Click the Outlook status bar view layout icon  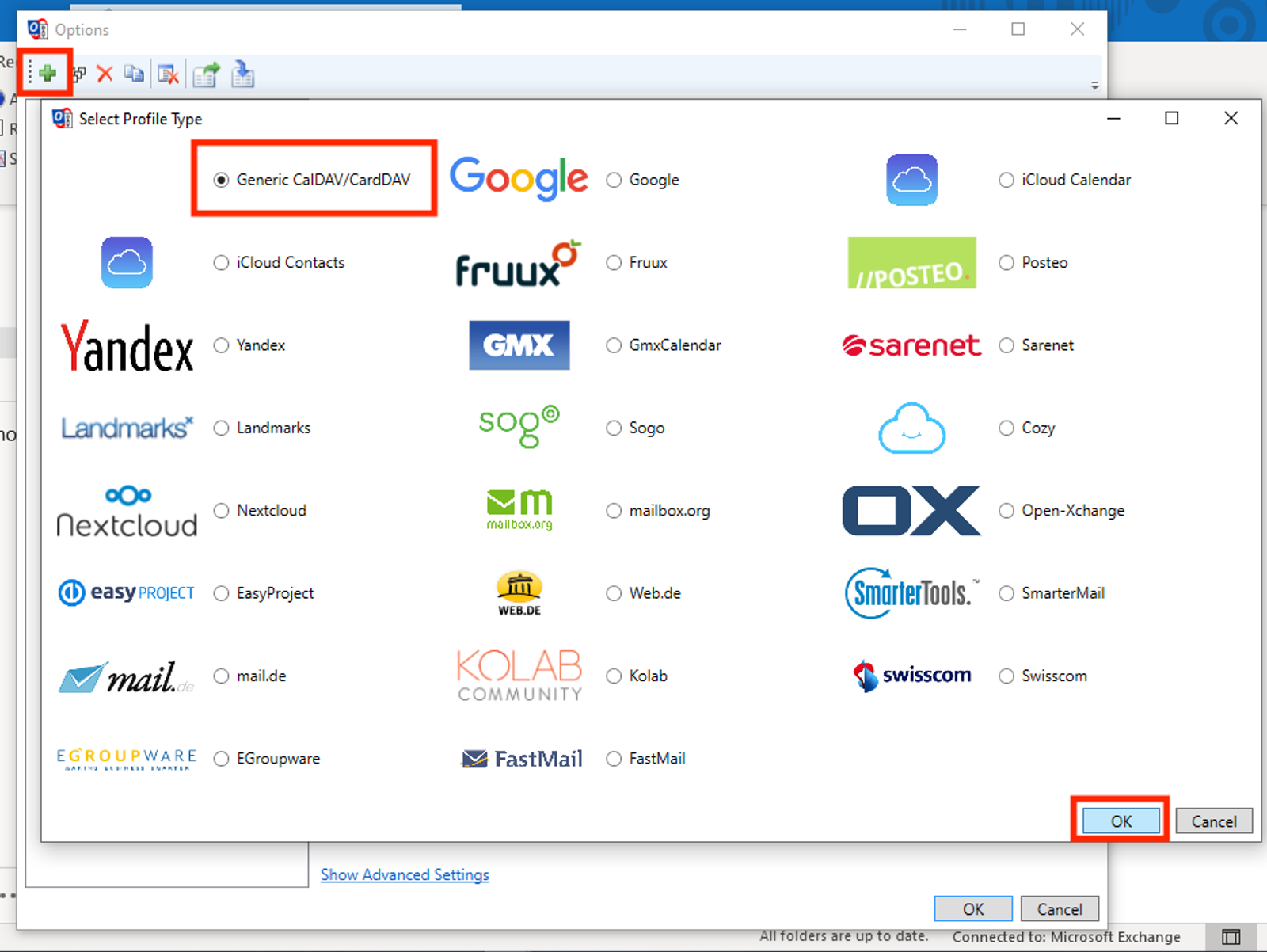(1231, 937)
